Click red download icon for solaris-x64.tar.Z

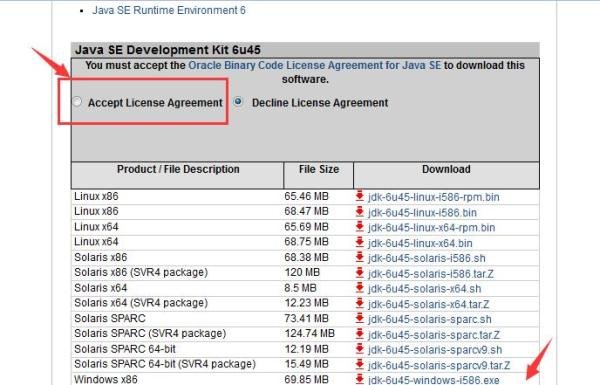click(359, 303)
